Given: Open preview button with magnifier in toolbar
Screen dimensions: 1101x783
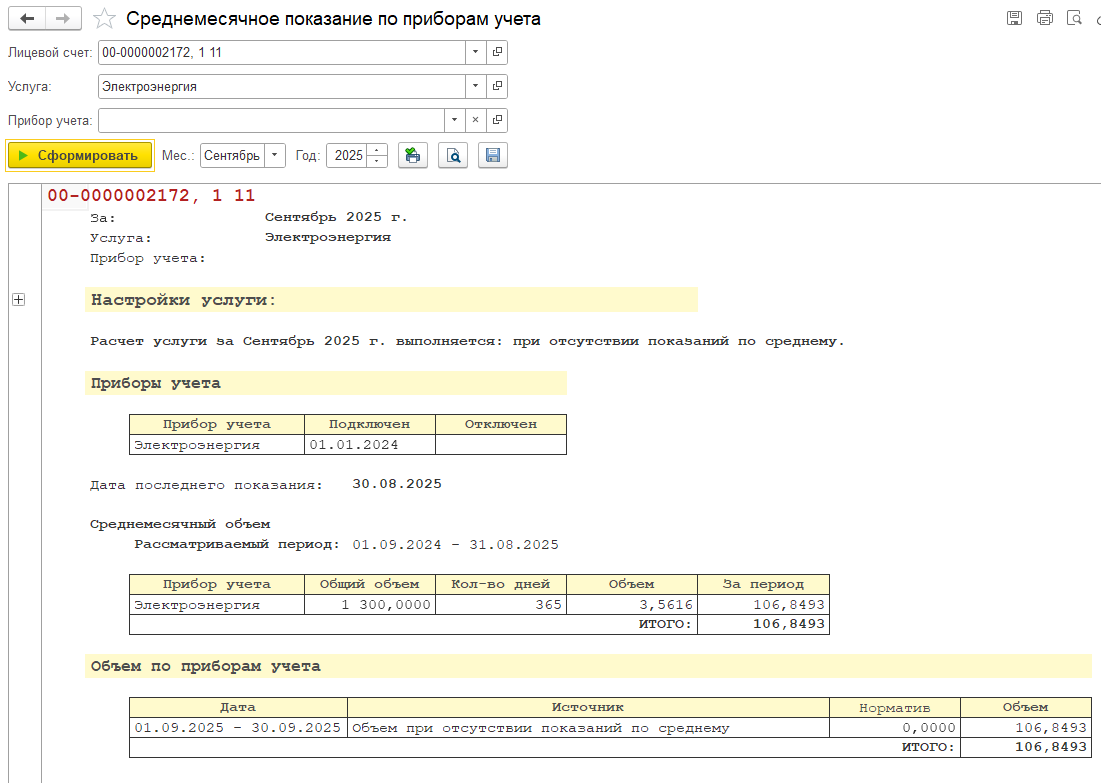Looking at the screenshot, I should coord(453,156).
